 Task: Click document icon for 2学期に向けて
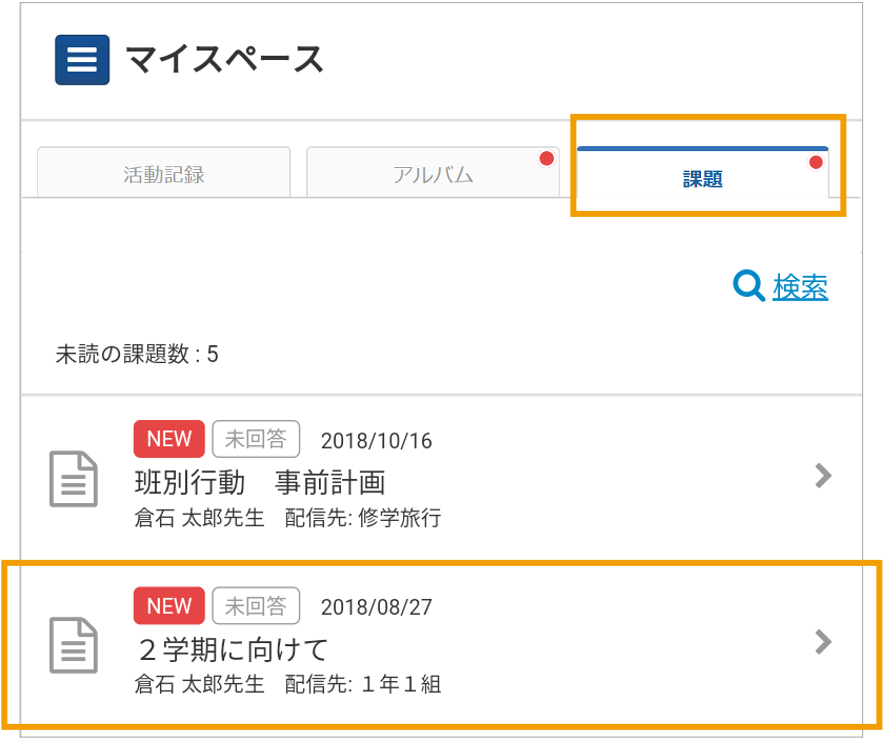point(73,645)
